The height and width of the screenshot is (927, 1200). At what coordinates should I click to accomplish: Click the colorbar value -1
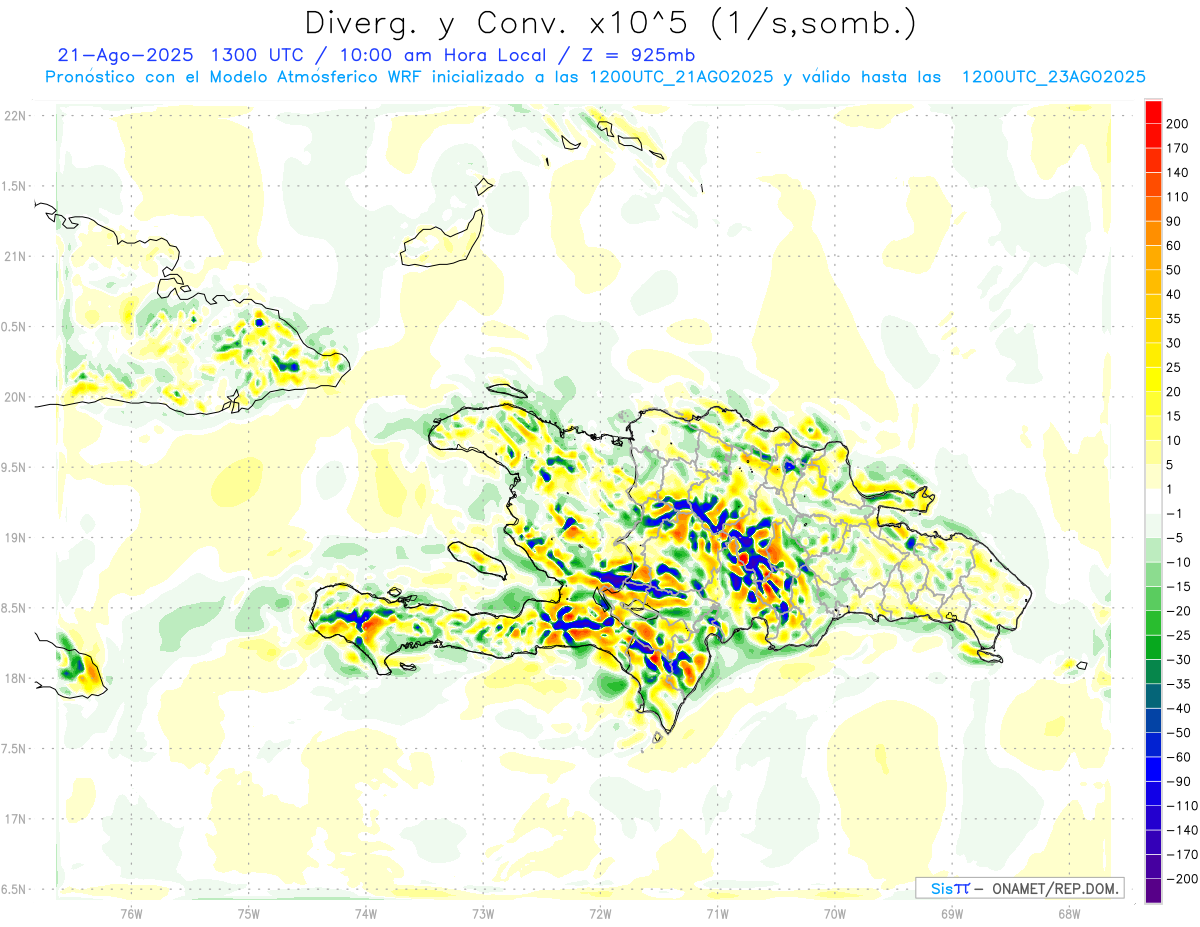(x=1175, y=514)
